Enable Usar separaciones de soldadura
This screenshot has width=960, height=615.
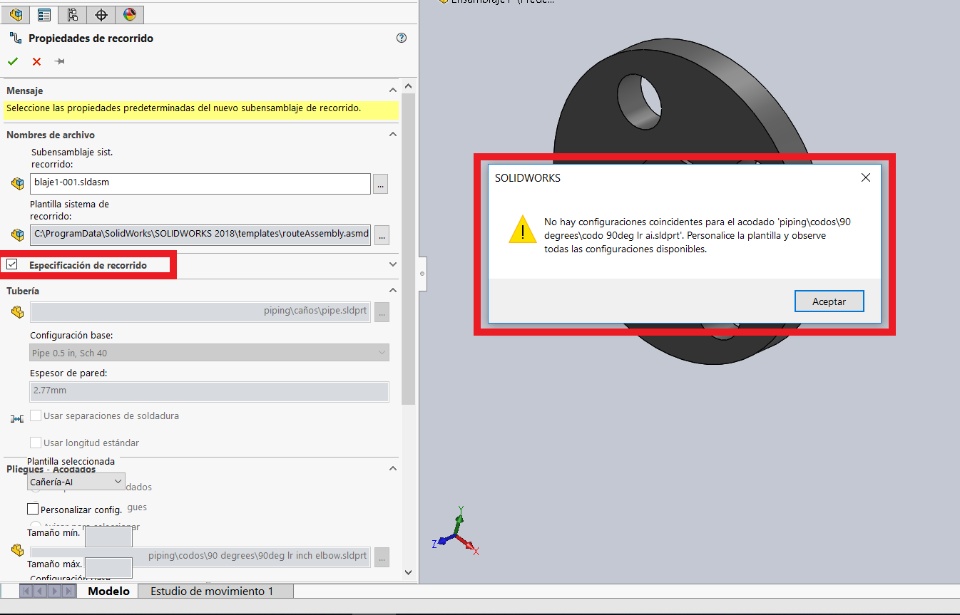point(36,415)
